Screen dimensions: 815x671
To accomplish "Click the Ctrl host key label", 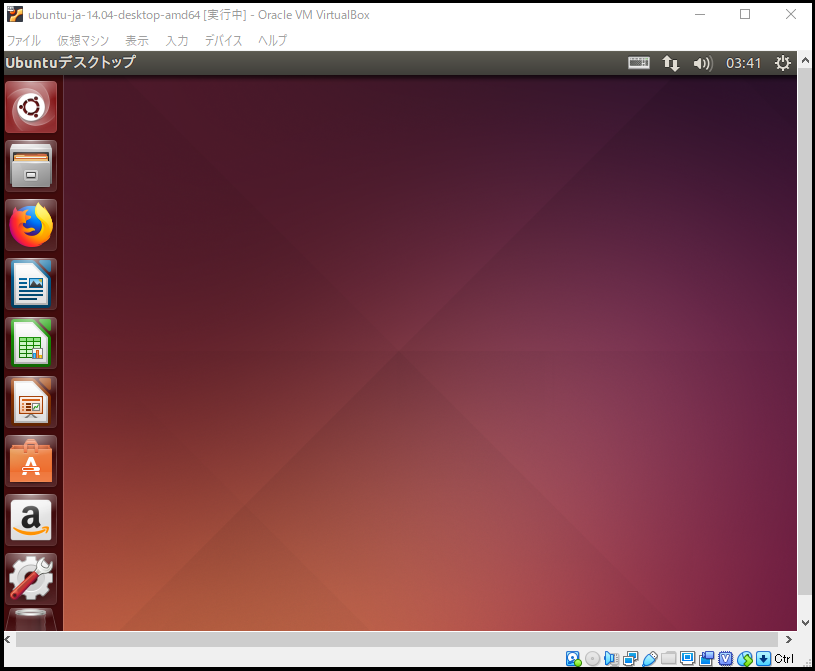I will click(x=784, y=659).
